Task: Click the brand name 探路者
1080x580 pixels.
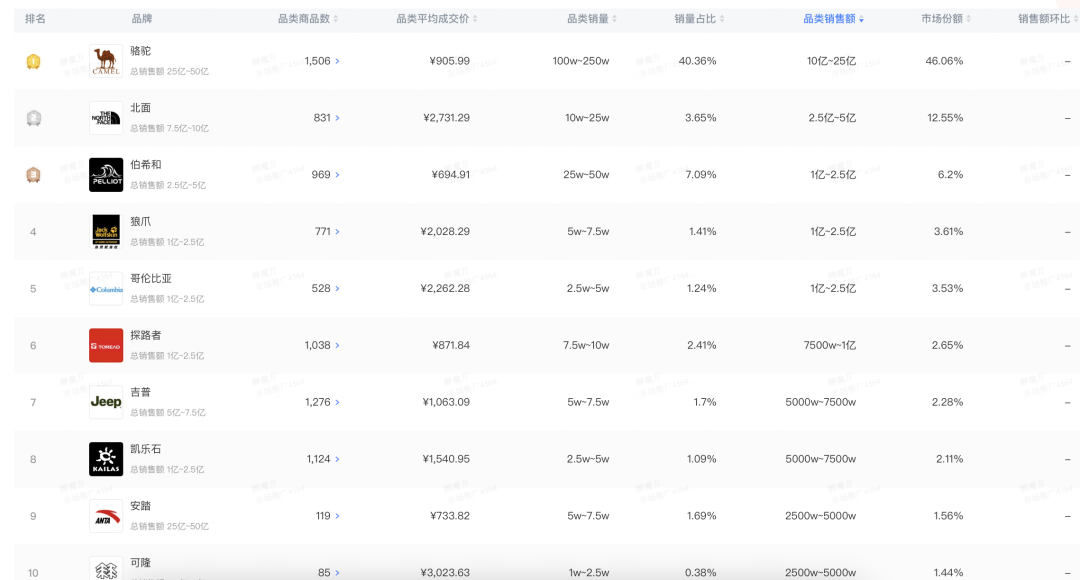Action: 146,335
